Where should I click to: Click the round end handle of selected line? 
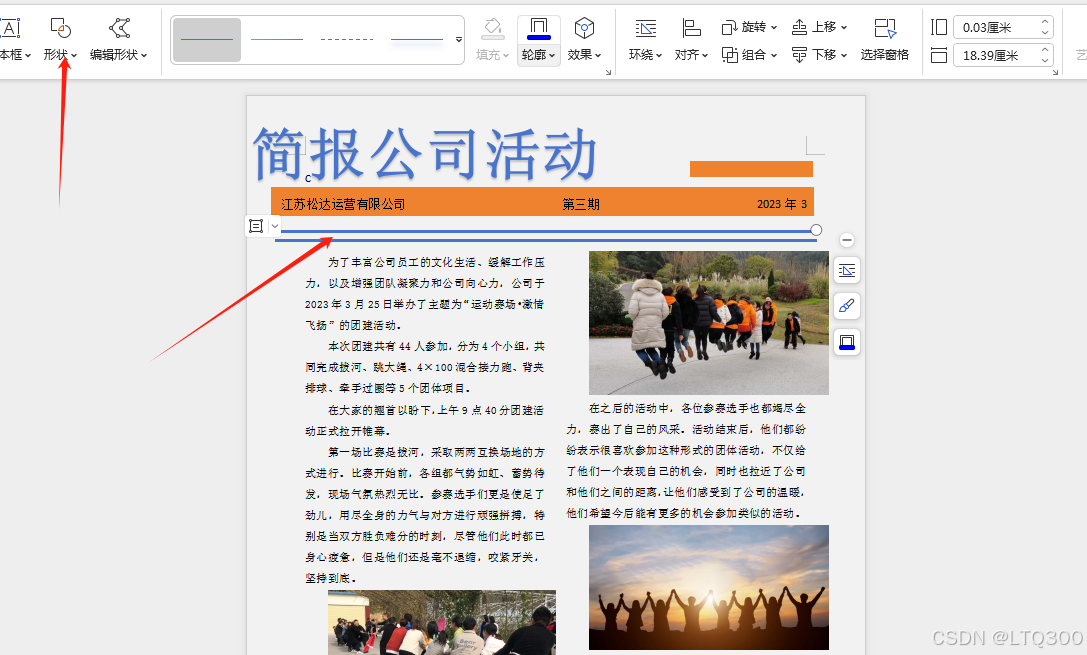pos(816,230)
